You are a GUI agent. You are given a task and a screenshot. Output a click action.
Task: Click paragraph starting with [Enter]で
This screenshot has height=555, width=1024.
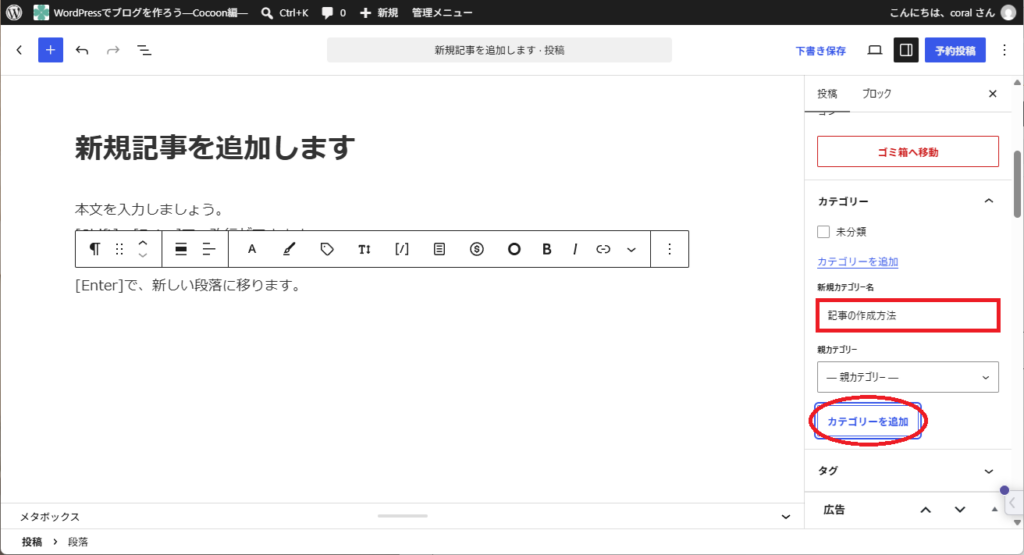click(x=188, y=285)
